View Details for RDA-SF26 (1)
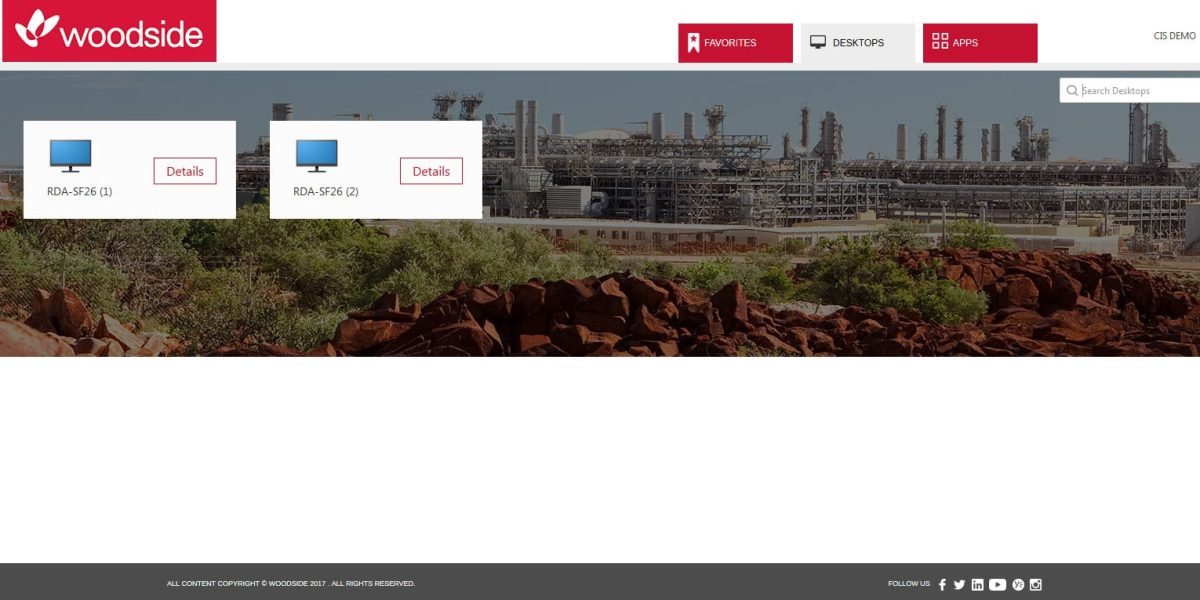 [x=184, y=170]
